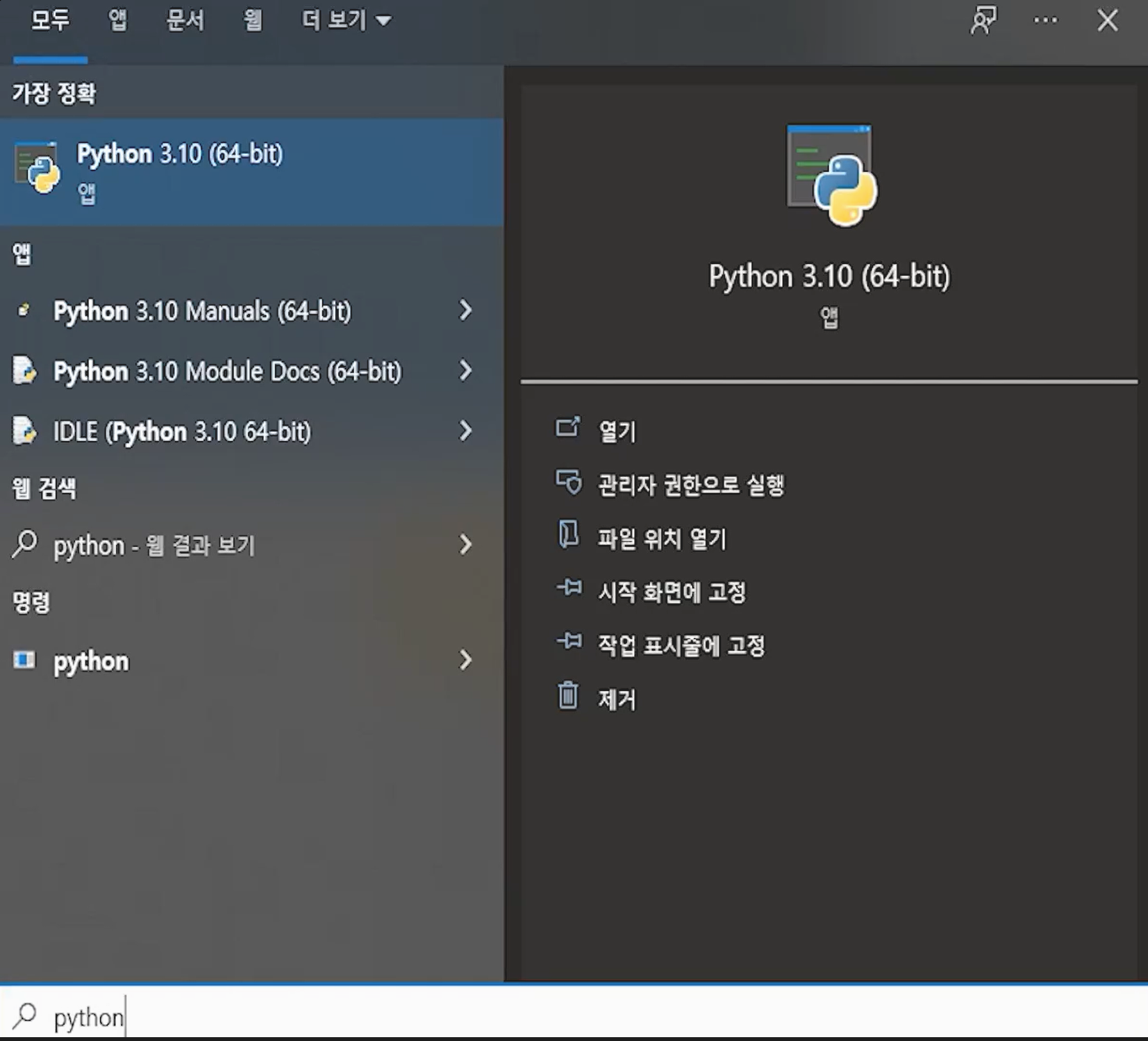Expand Python 3.10 Manuals chevron
1148x1041 pixels.
coord(466,310)
